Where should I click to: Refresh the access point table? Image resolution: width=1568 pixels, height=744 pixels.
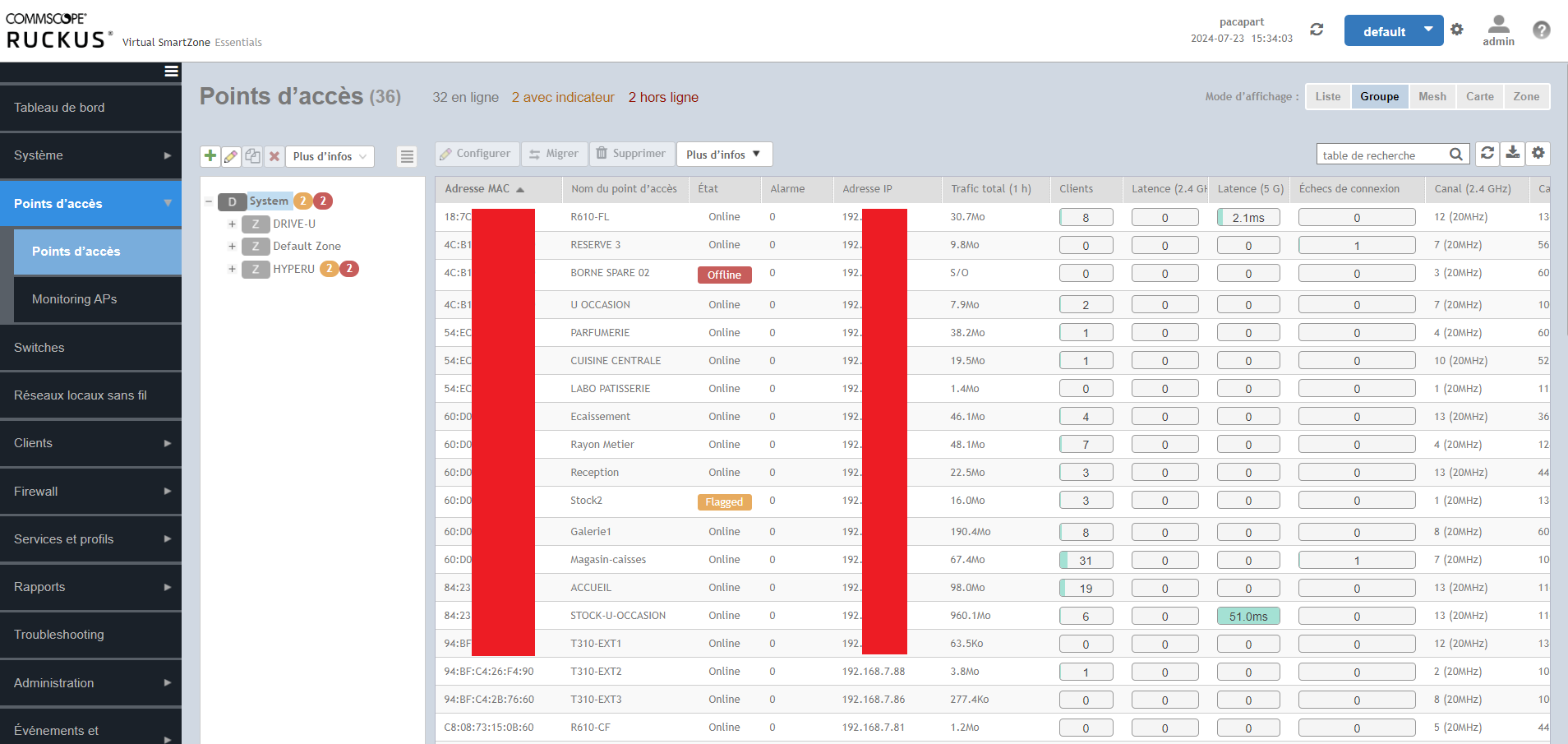[x=1487, y=154]
